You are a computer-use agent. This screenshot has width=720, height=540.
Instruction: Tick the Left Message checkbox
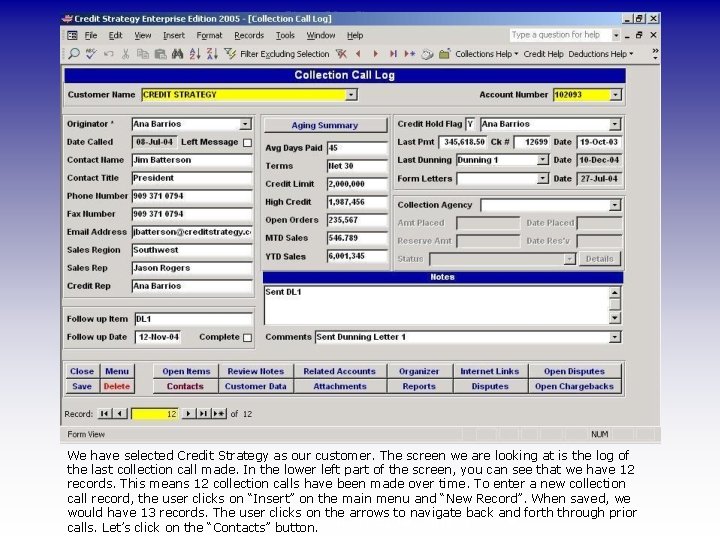click(x=248, y=142)
